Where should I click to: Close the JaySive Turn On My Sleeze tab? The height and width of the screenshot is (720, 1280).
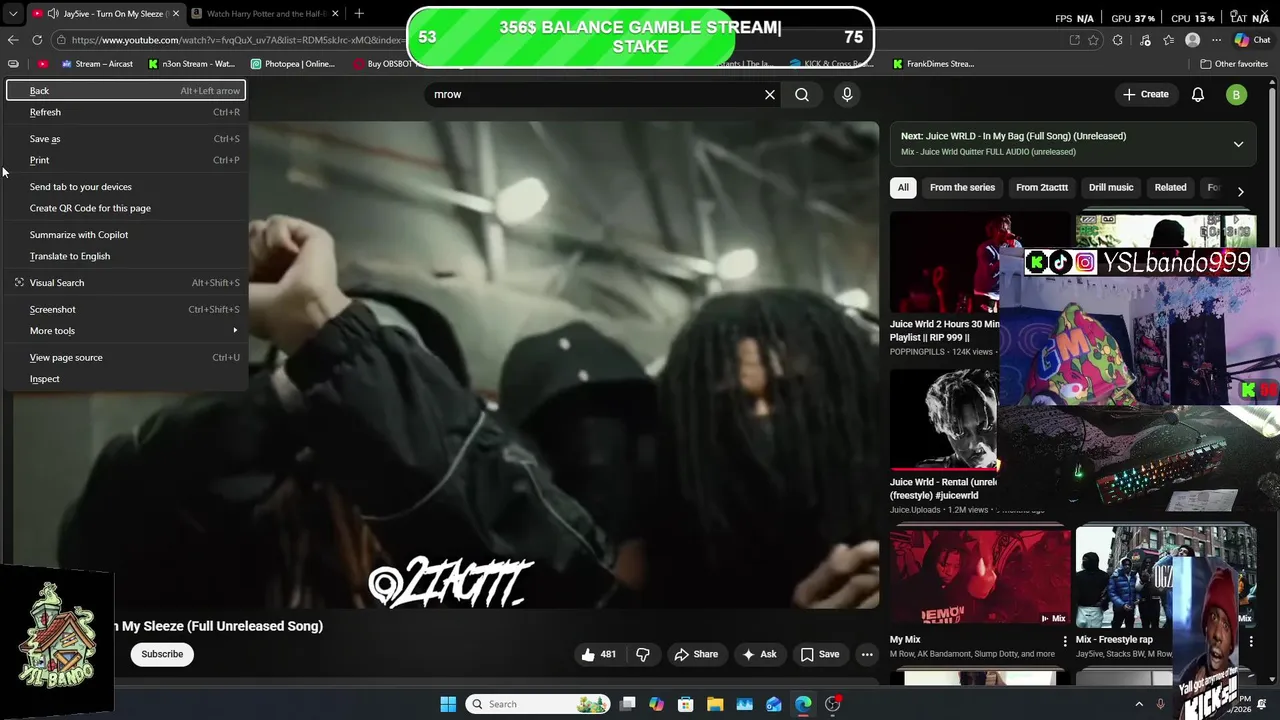click(x=176, y=14)
